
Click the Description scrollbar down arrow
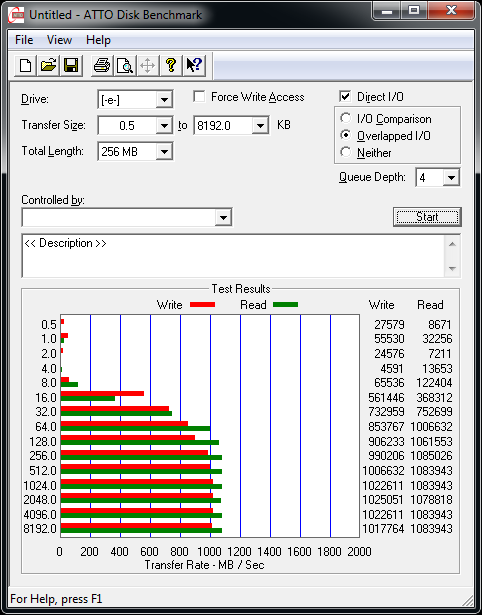tap(452, 269)
